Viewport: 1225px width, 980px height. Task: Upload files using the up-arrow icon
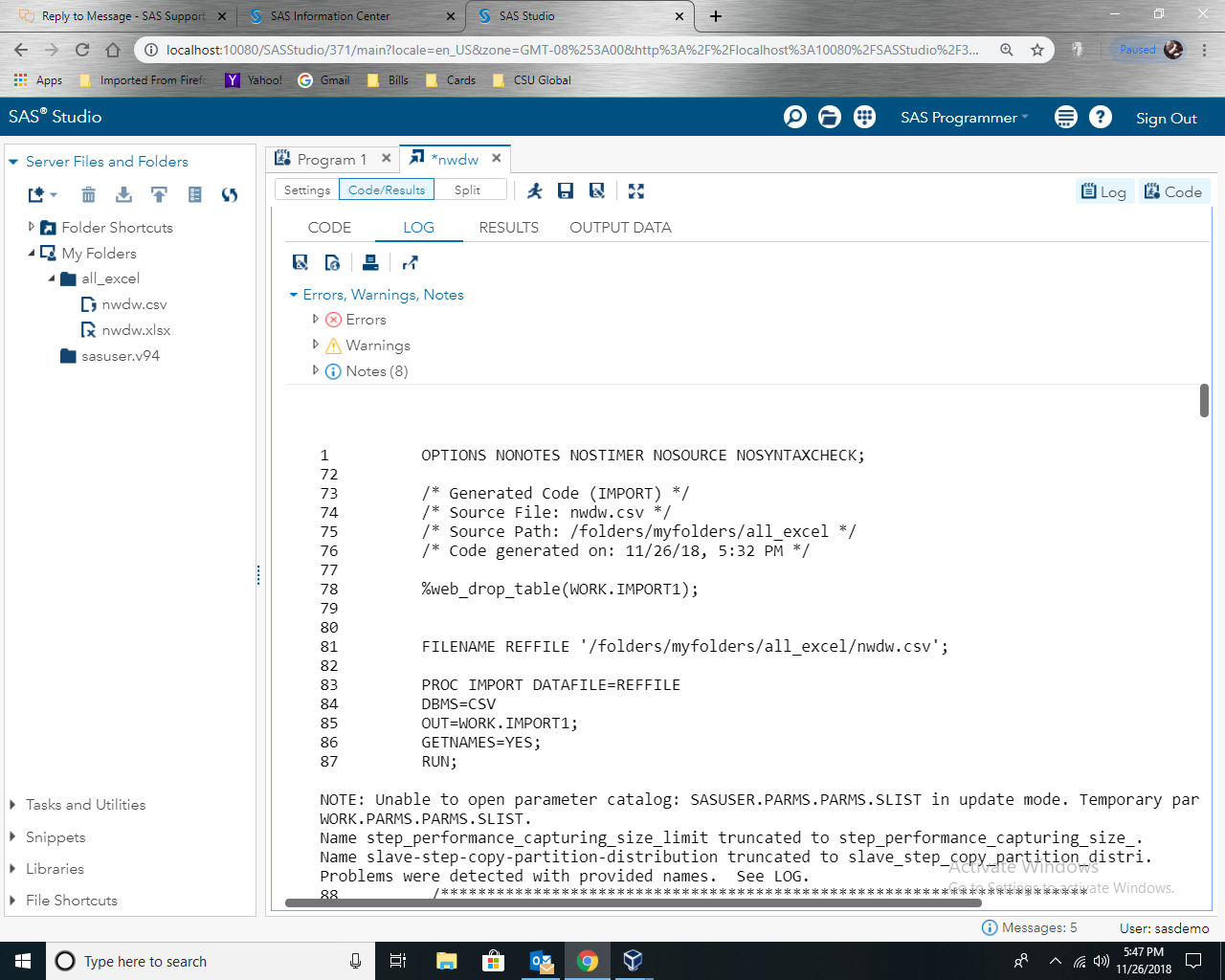159,195
